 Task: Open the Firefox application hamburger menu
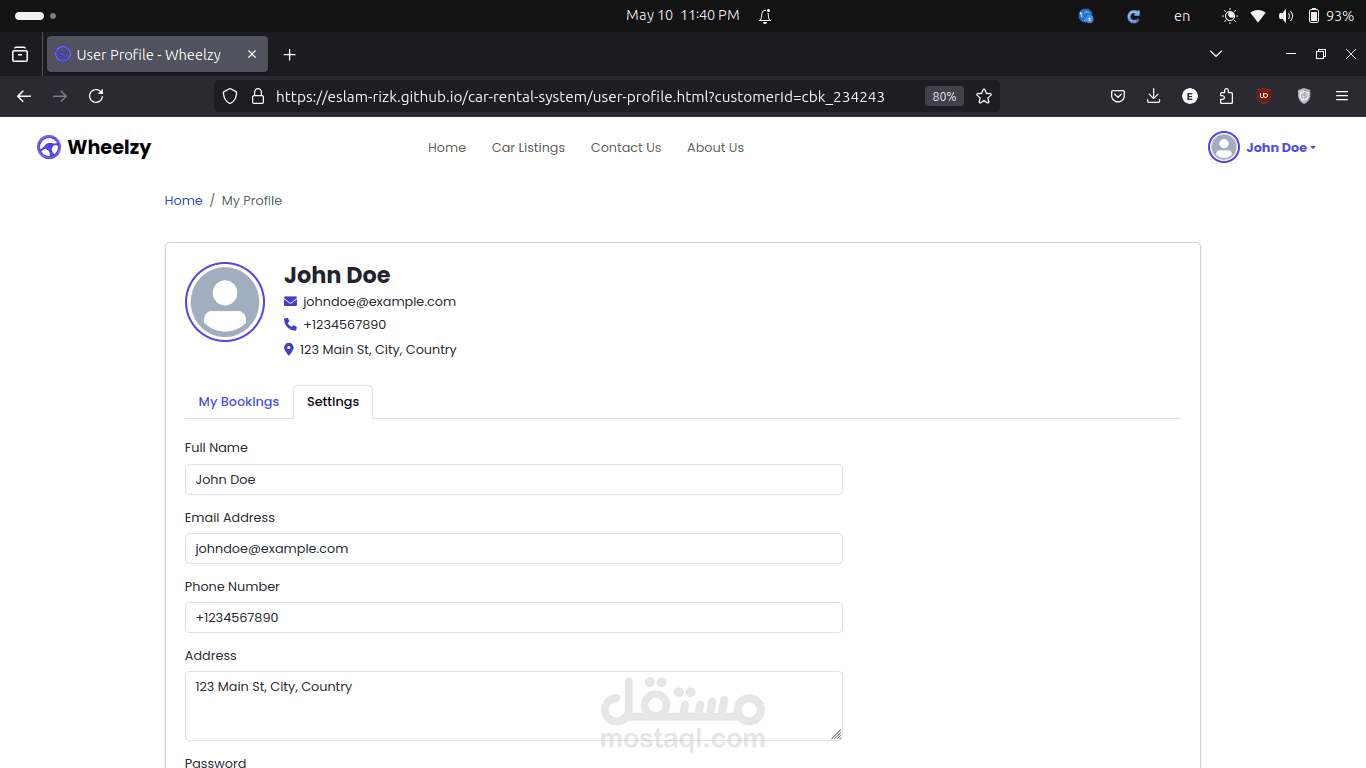1342,96
